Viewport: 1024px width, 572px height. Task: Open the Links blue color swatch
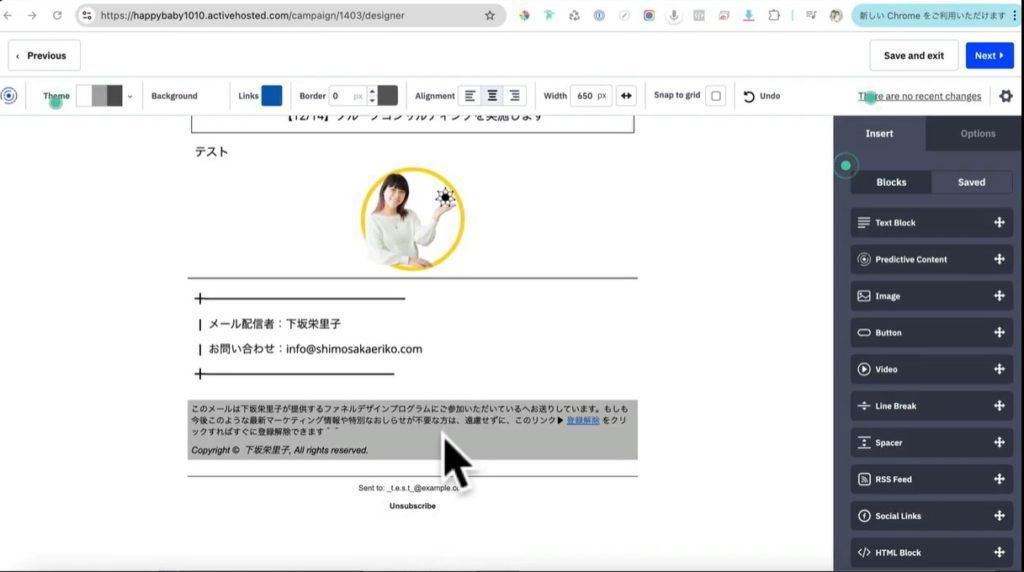tap(271, 96)
